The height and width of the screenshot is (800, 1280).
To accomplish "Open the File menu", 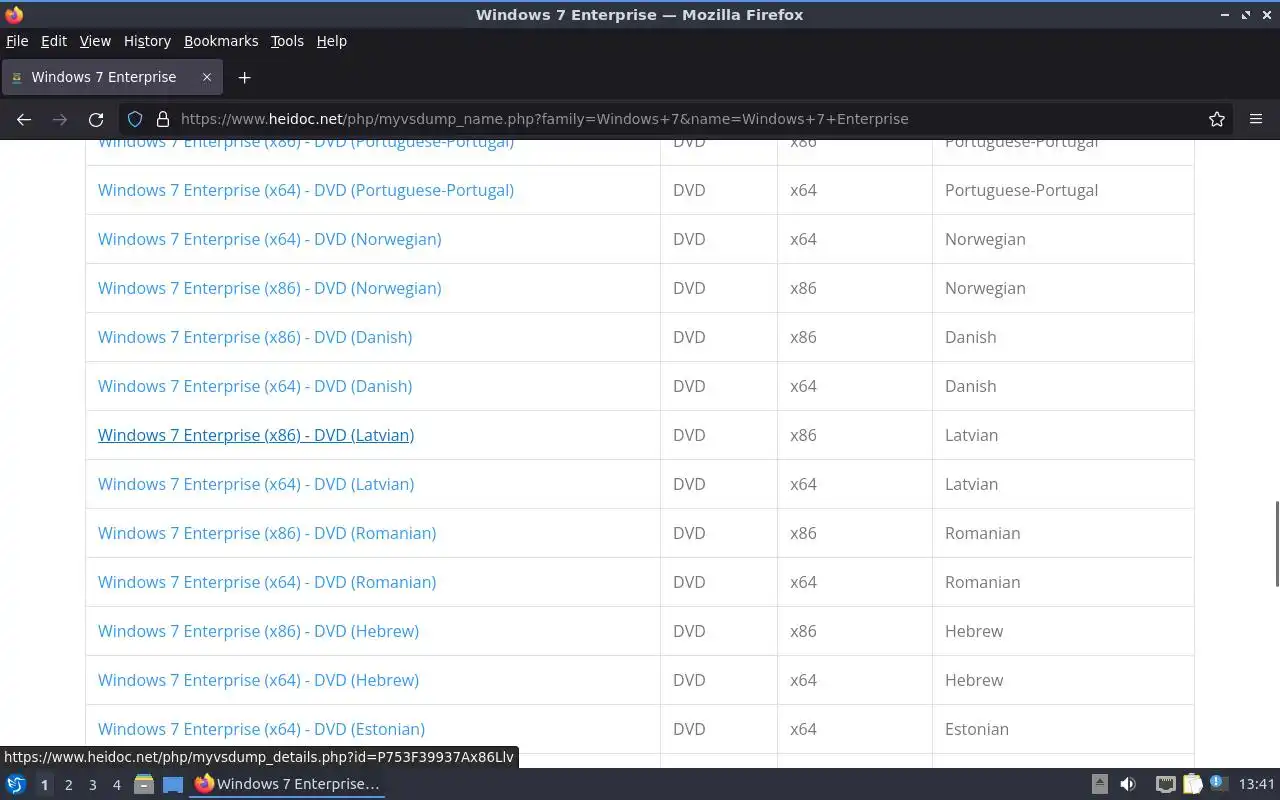I will tap(17, 41).
